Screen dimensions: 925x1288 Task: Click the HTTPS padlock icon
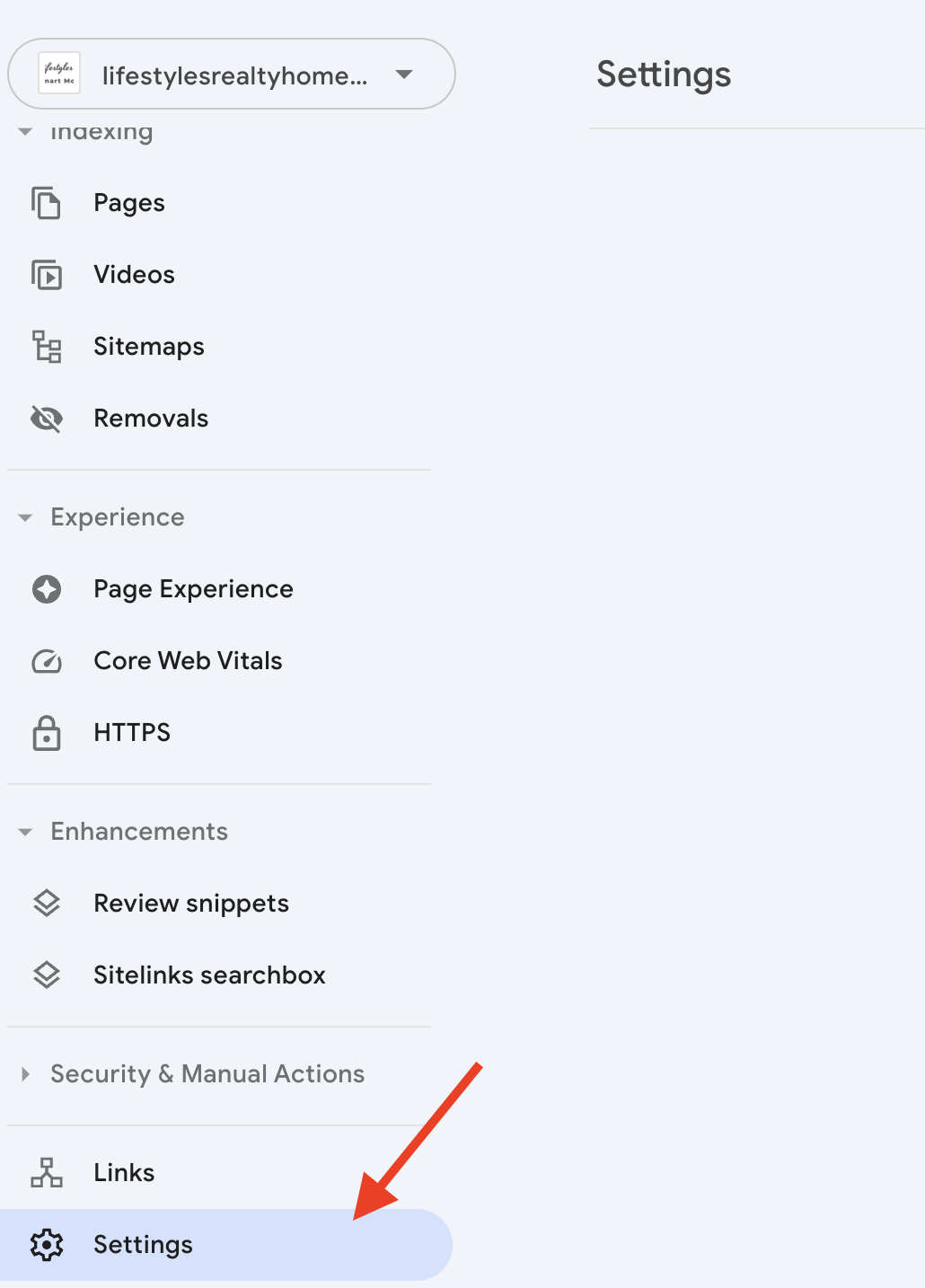pos(47,733)
